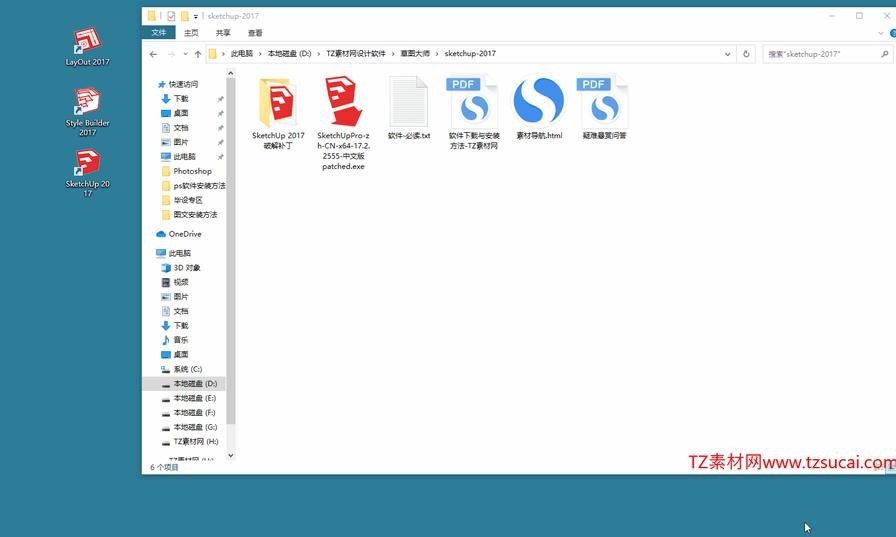Open TZ素材网 (H:) drive

pos(195,442)
